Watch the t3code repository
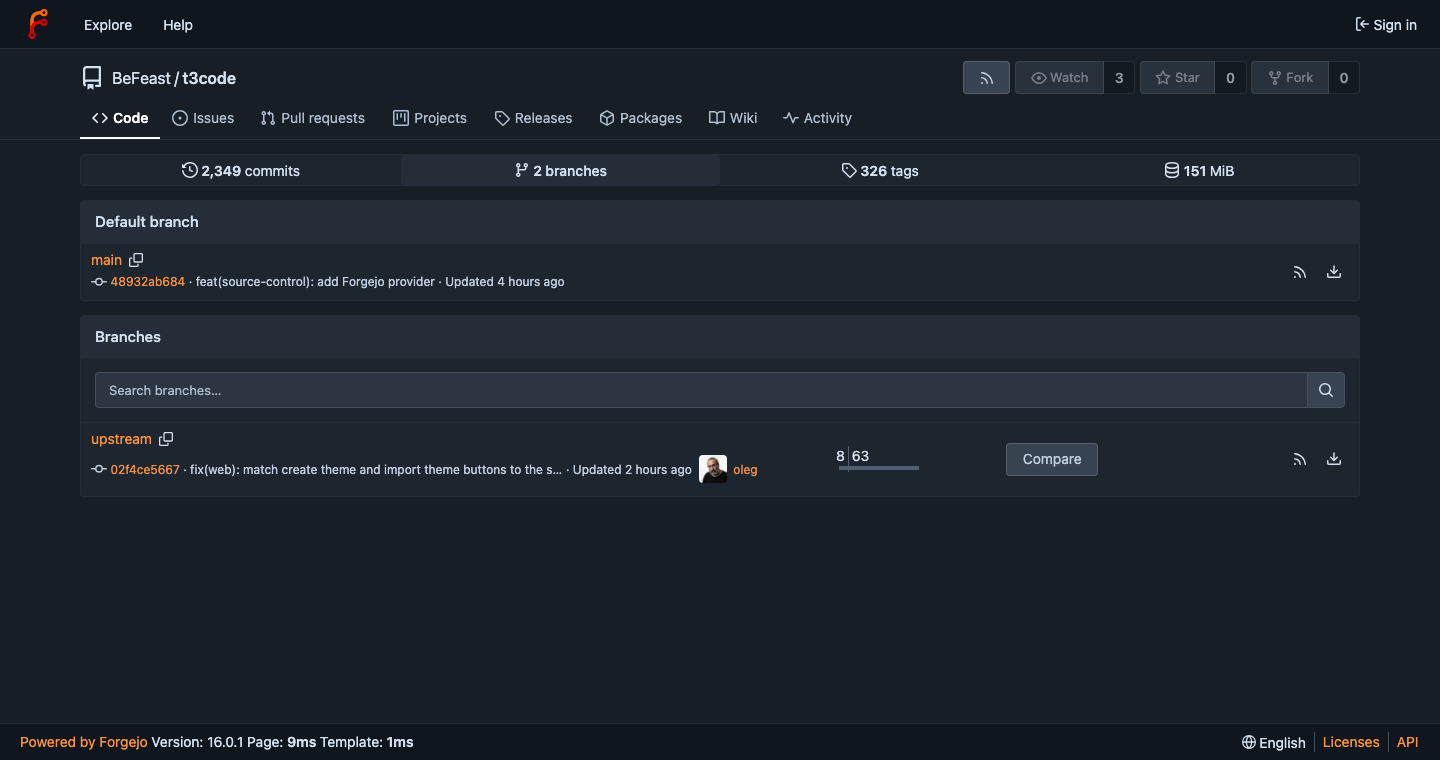This screenshot has width=1440, height=760. (x=1059, y=78)
